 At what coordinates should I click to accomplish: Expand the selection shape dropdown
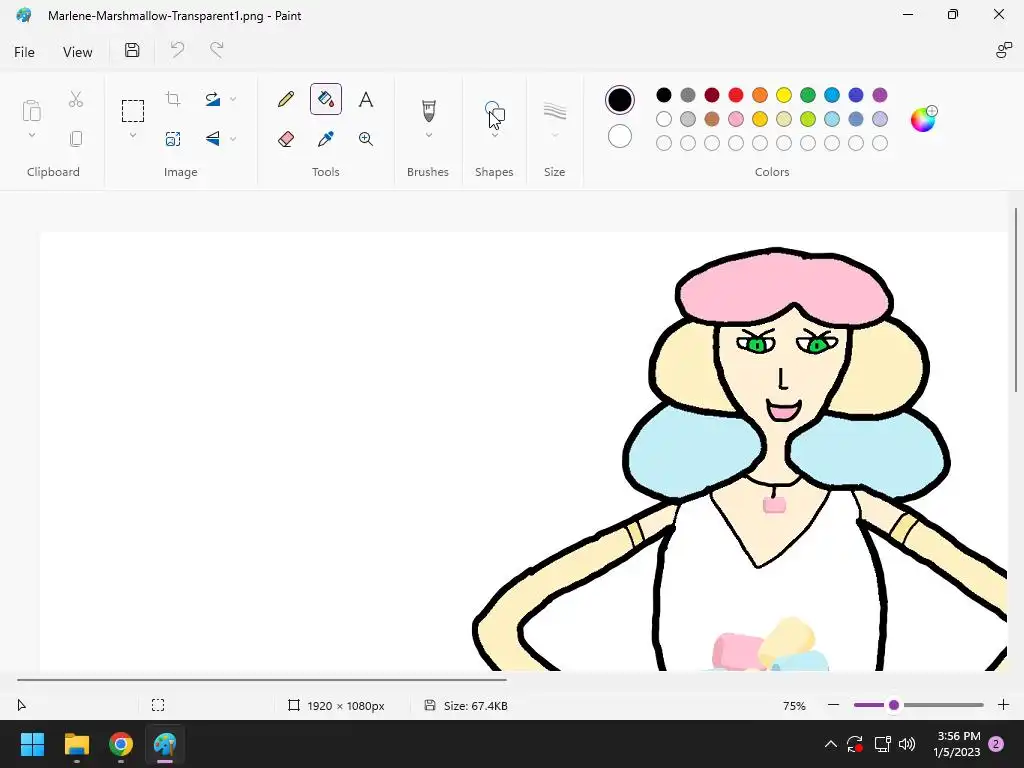click(x=132, y=136)
